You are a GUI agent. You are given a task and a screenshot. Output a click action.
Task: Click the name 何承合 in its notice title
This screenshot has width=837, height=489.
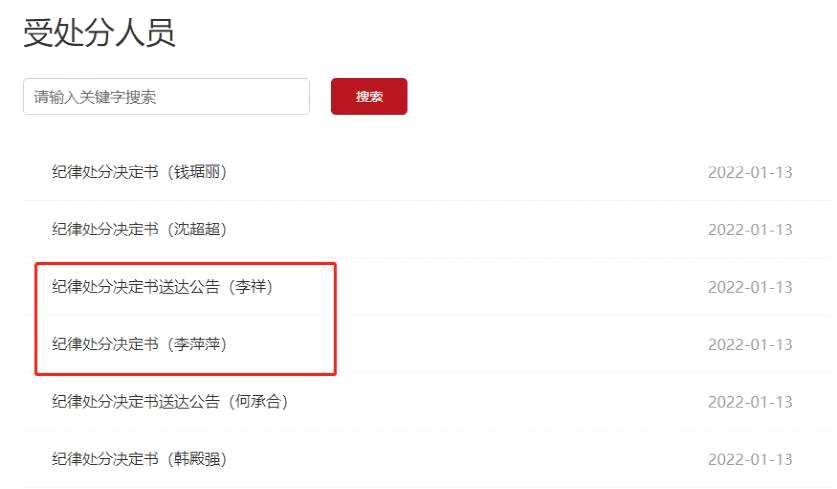click(258, 401)
